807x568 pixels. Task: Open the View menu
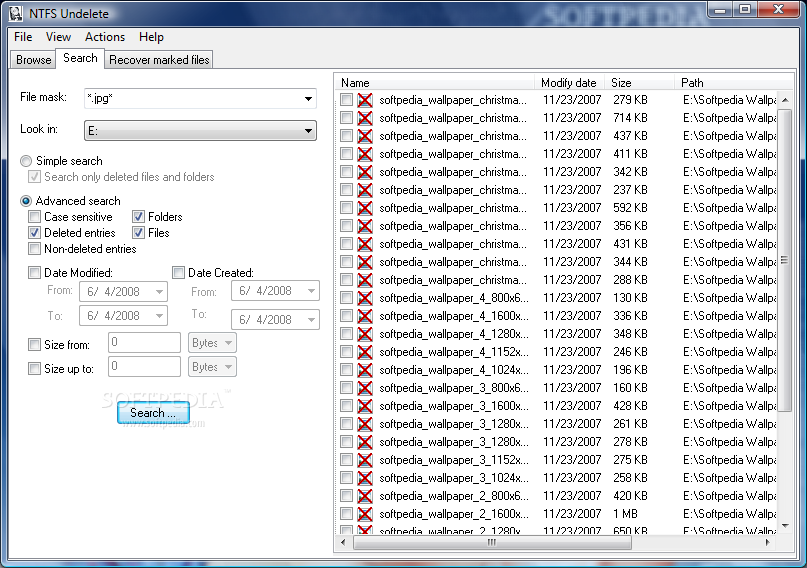click(58, 37)
